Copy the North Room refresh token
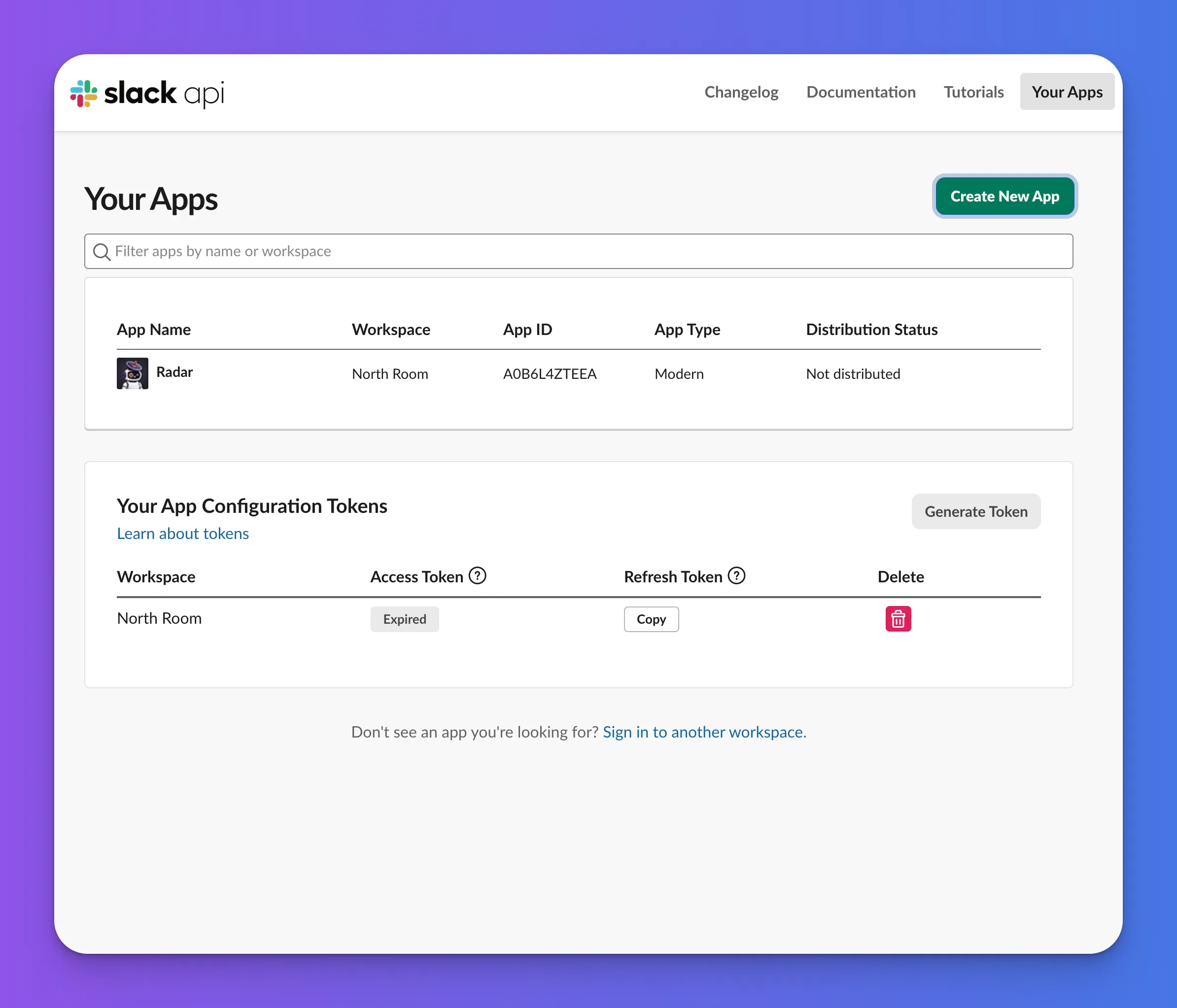 tap(651, 619)
